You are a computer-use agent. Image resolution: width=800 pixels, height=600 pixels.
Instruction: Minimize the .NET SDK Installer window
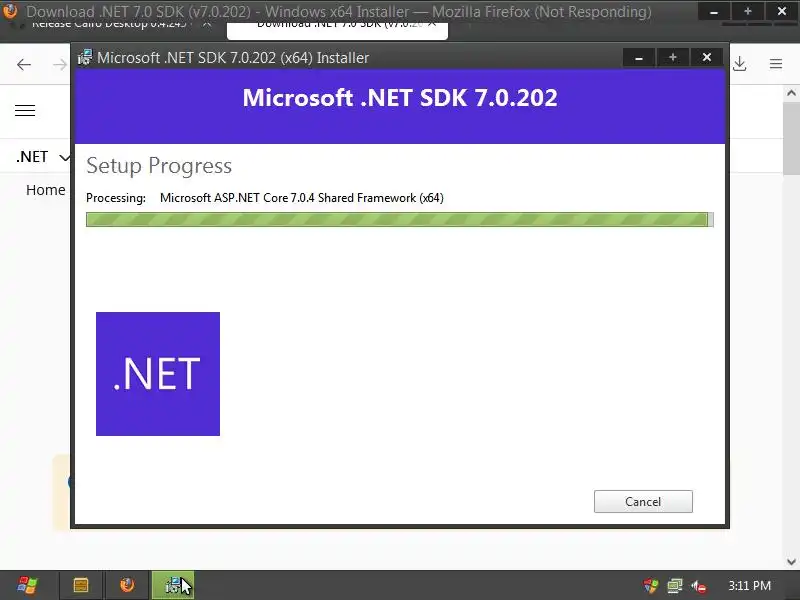(x=639, y=58)
